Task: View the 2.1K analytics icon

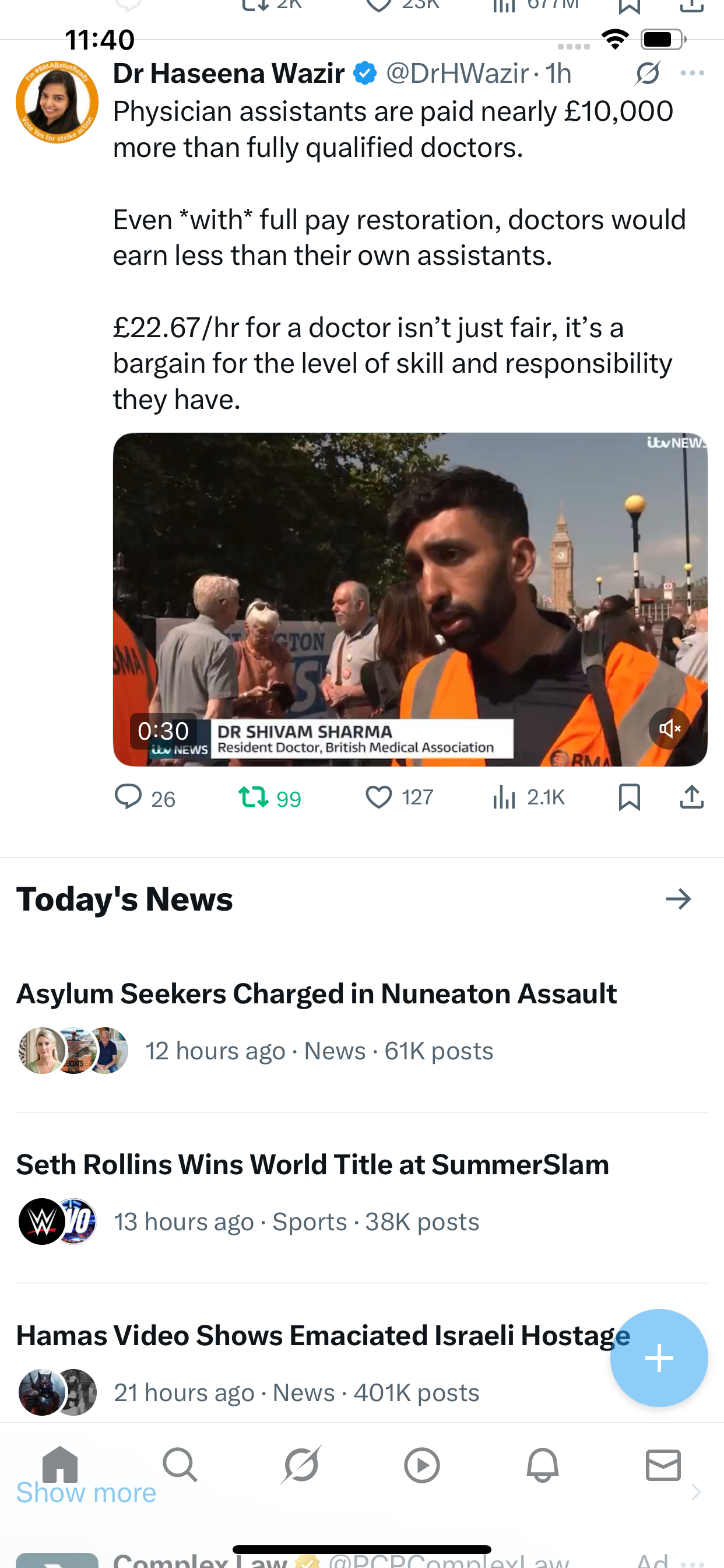Action: pyautogui.click(x=504, y=797)
